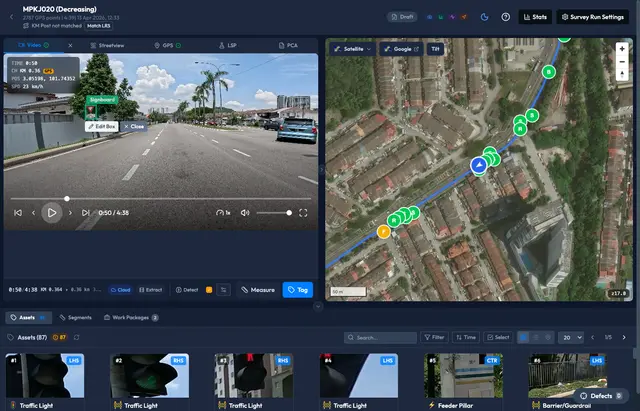
Task: Close the Video tab with its X
Action: point(70,45)
